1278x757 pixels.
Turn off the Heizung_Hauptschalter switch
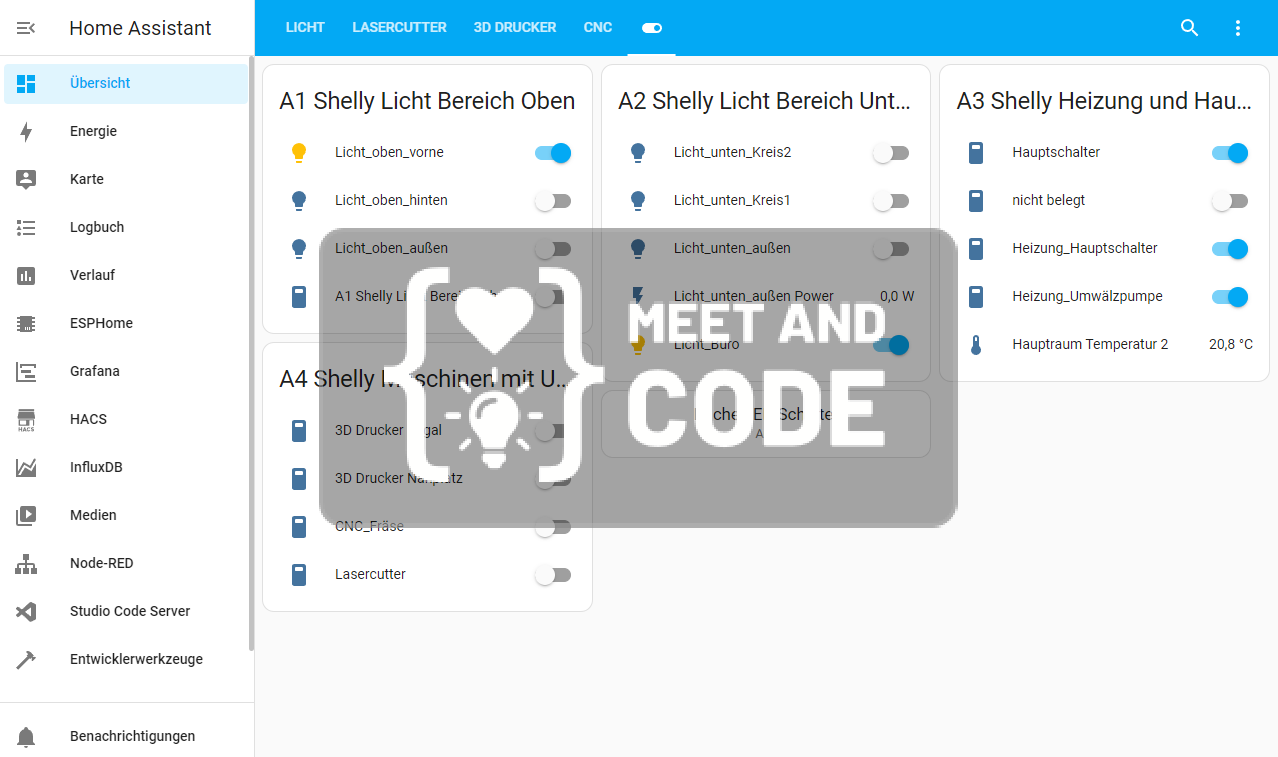pos(1230,249)
